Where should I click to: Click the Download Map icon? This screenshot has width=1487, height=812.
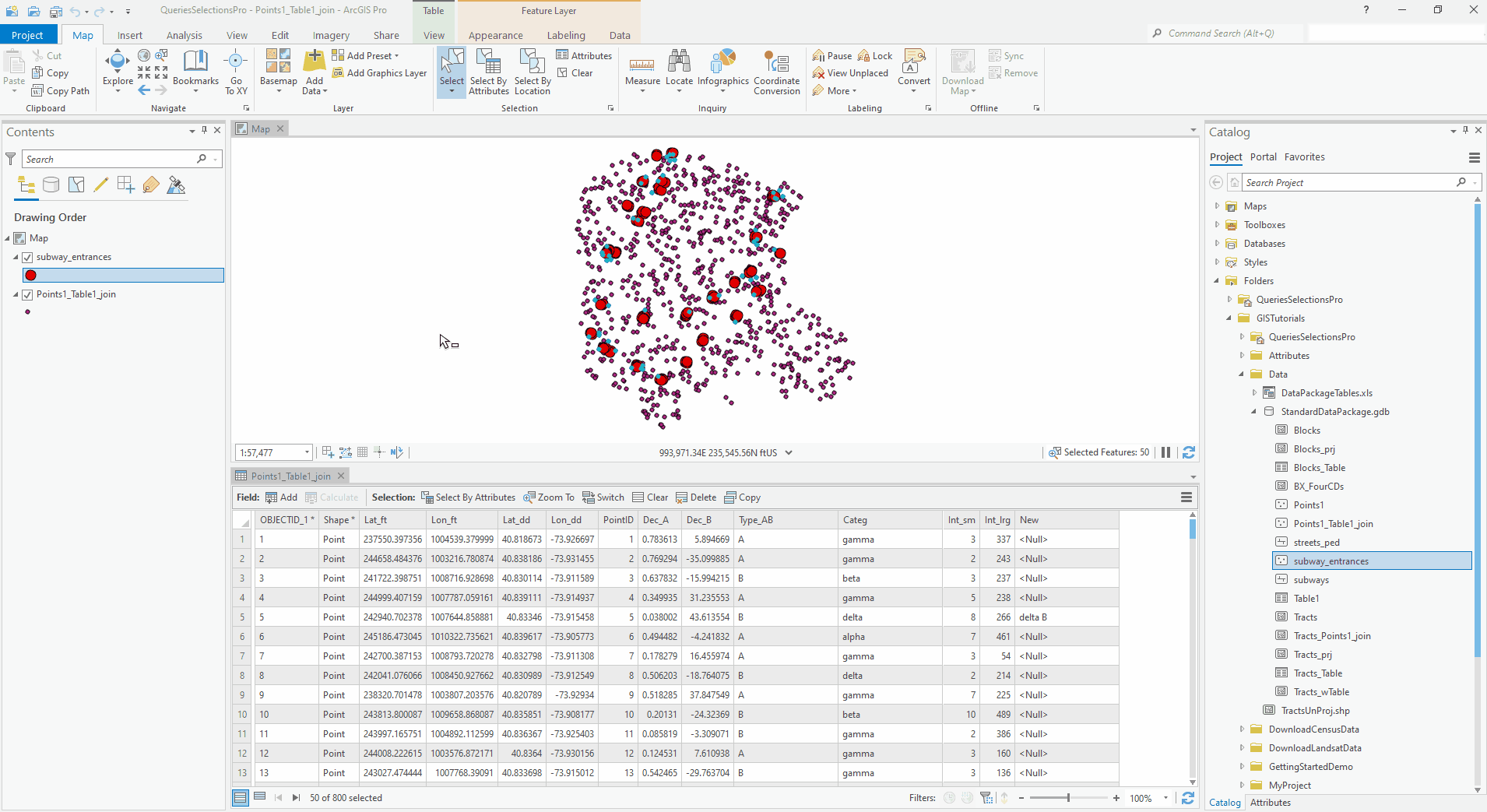[x=961, y=70]
